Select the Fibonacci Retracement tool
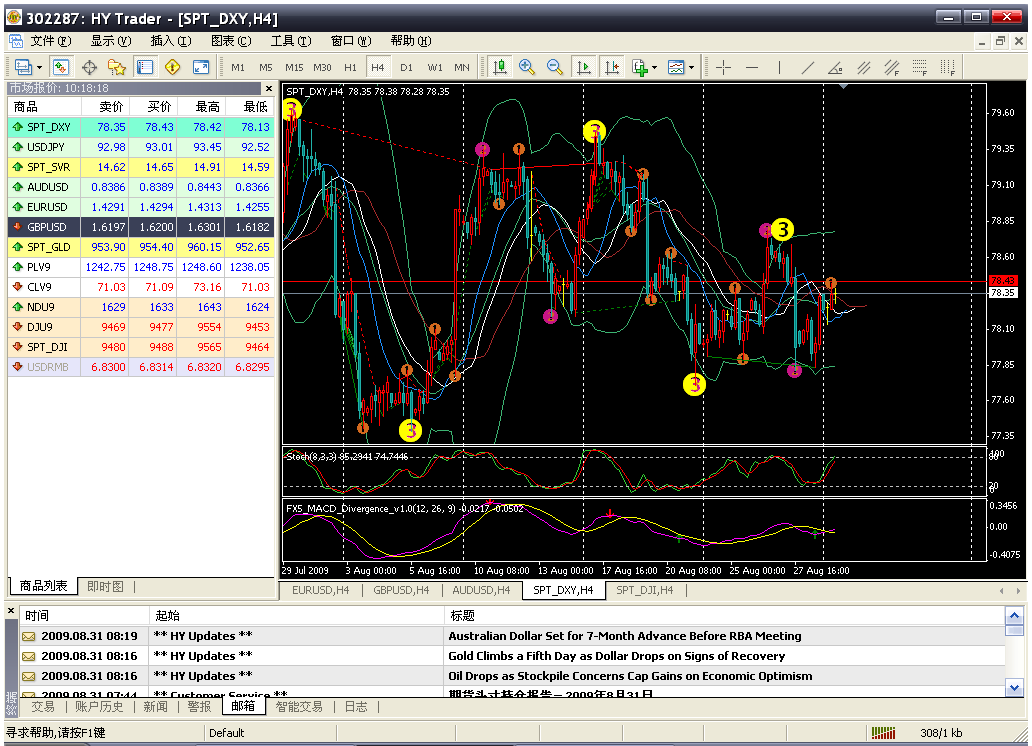 [920, 67]
